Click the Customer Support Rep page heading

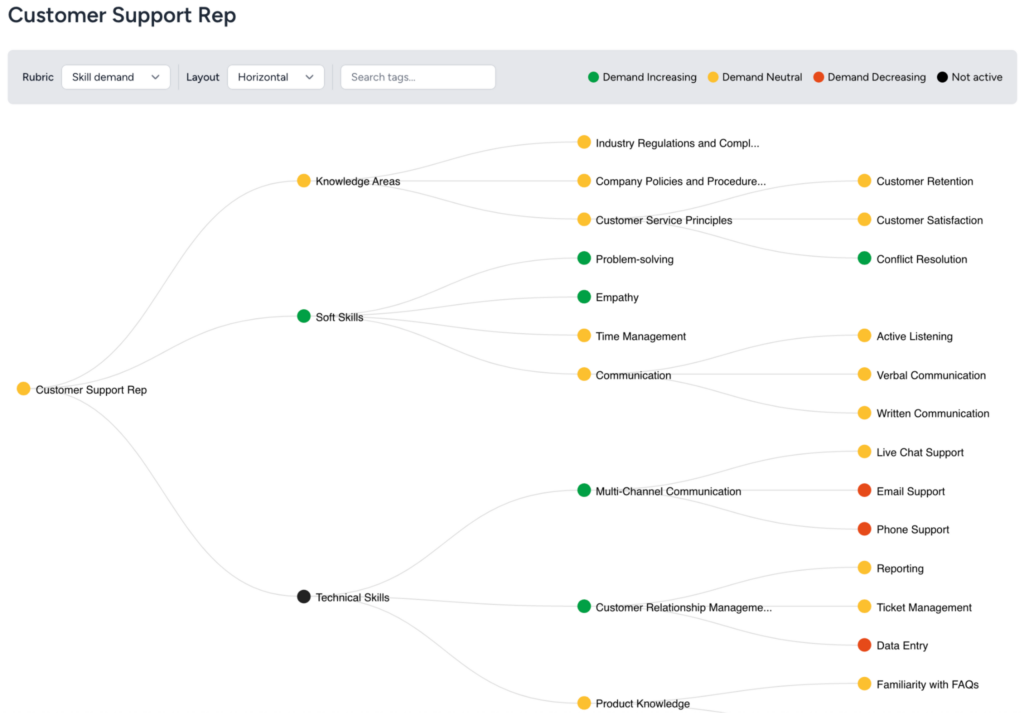tap(122, 15)
